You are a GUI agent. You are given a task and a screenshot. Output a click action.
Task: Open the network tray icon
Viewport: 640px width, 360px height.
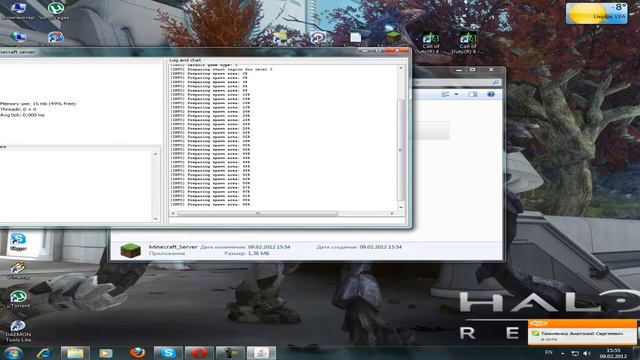575,353
